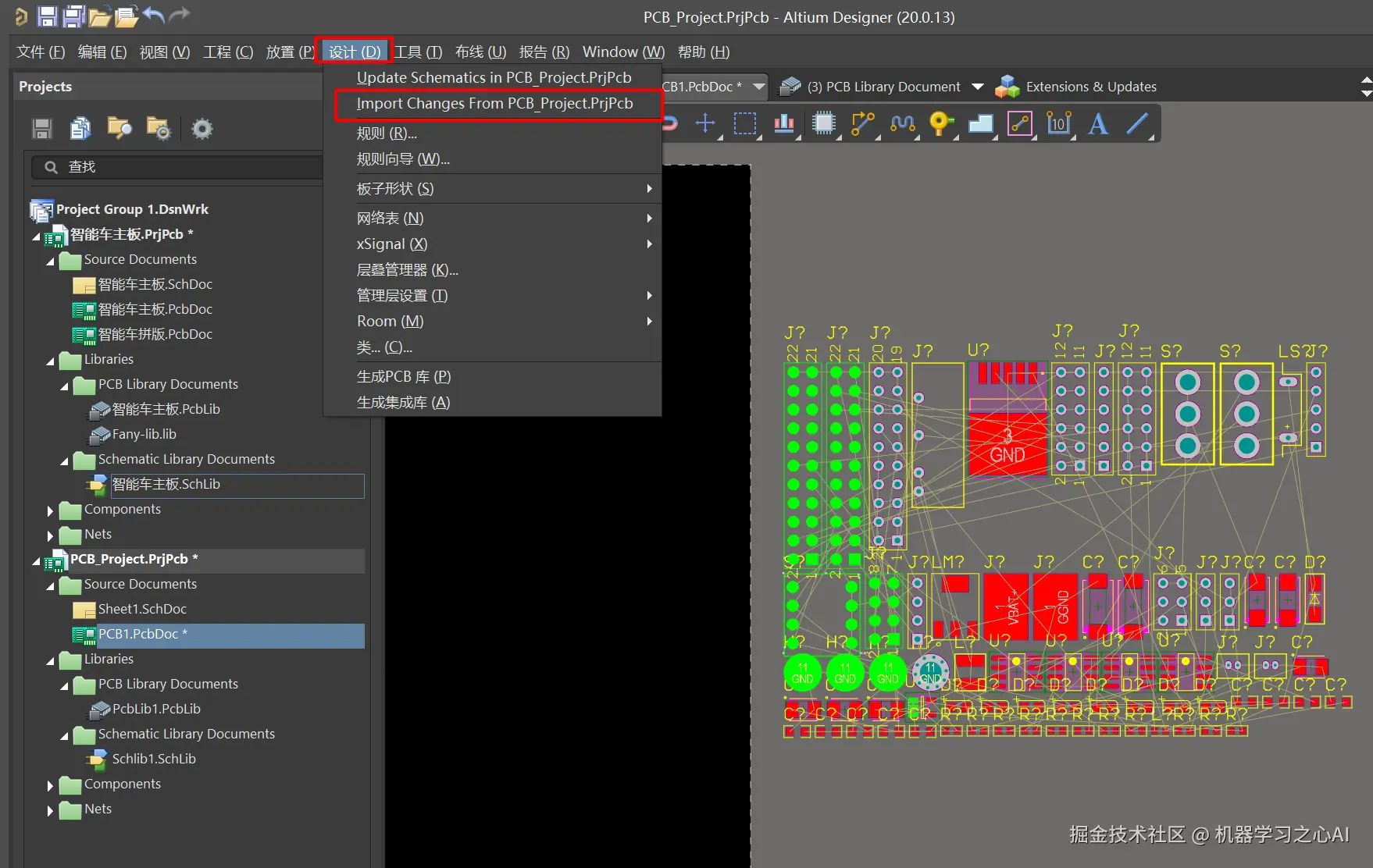Choose Import Changes From PCB_Project.PrjPcb

click(x=495, y=103)
